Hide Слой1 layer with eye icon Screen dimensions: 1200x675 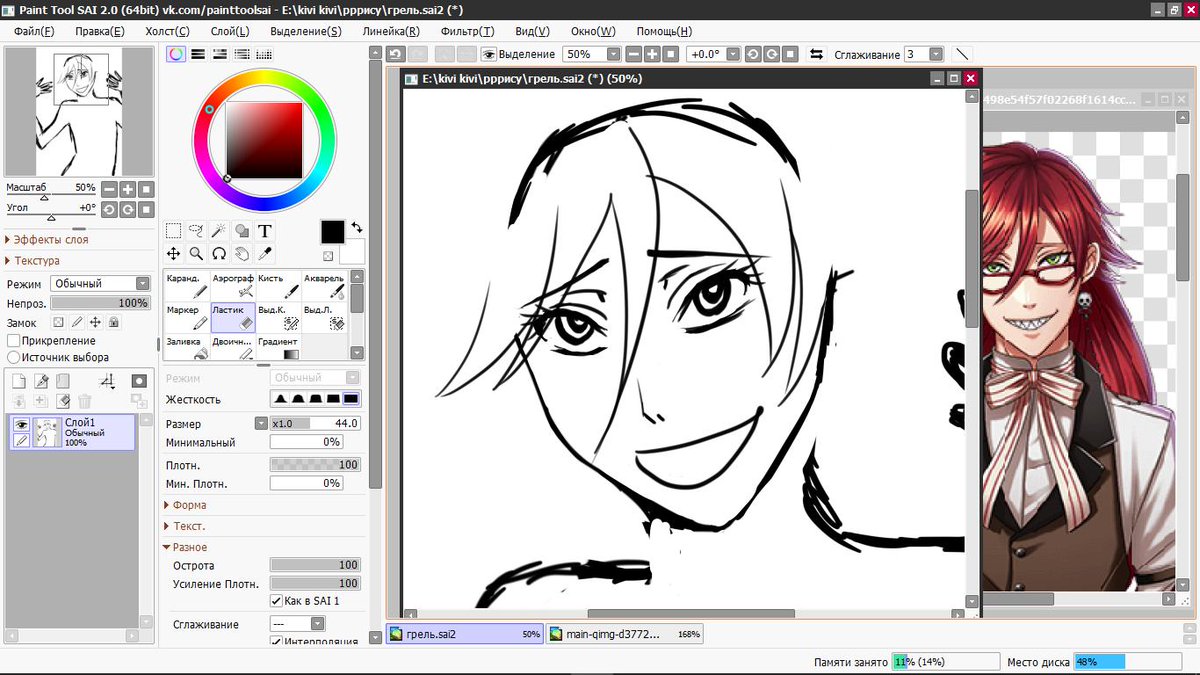click(x=21, y=425)
